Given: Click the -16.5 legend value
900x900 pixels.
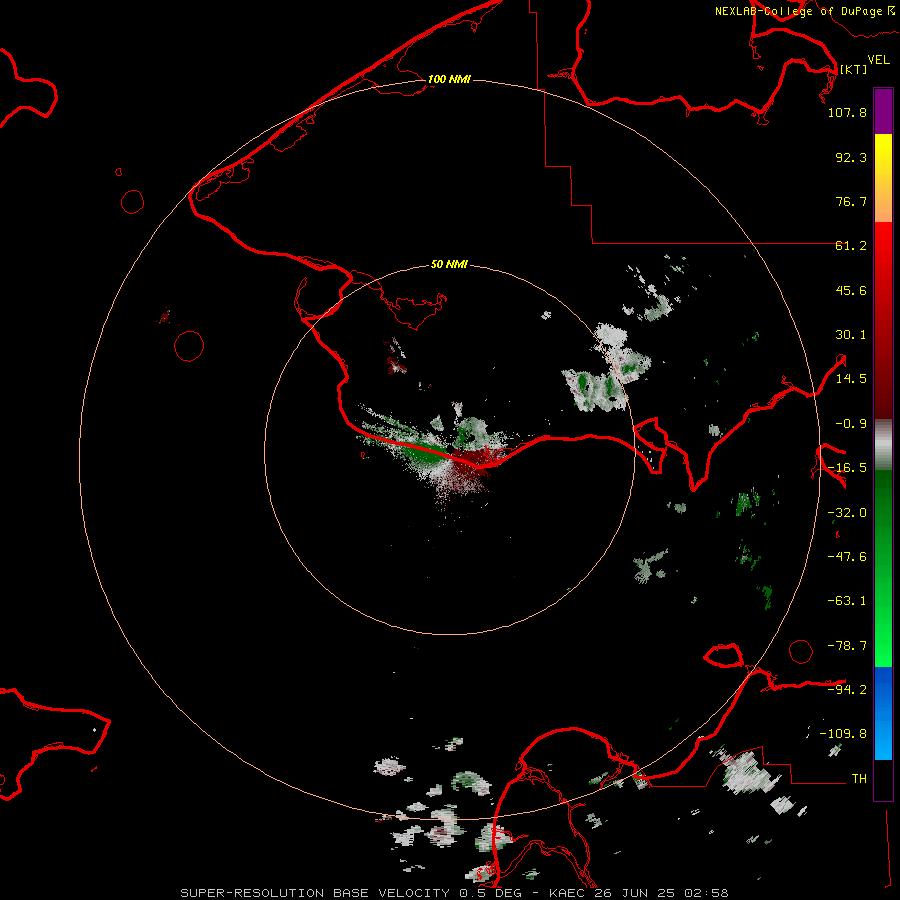Looking at the screenshot, I should [847, 468].
